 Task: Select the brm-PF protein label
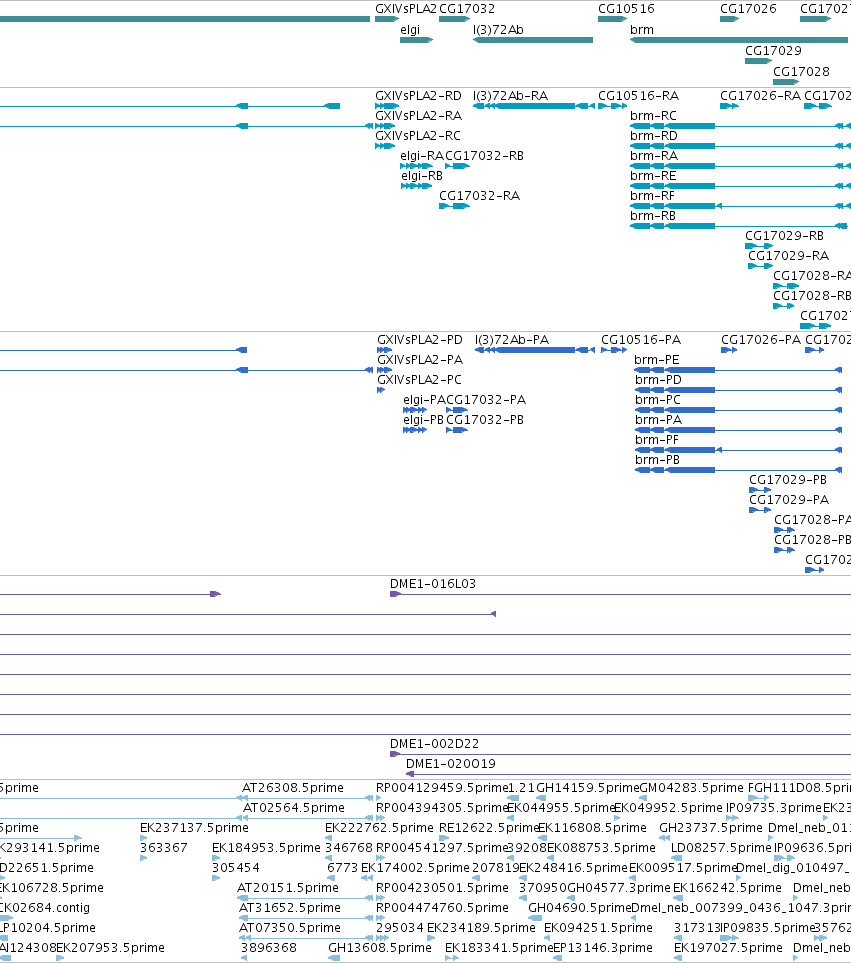coord(657,440)
